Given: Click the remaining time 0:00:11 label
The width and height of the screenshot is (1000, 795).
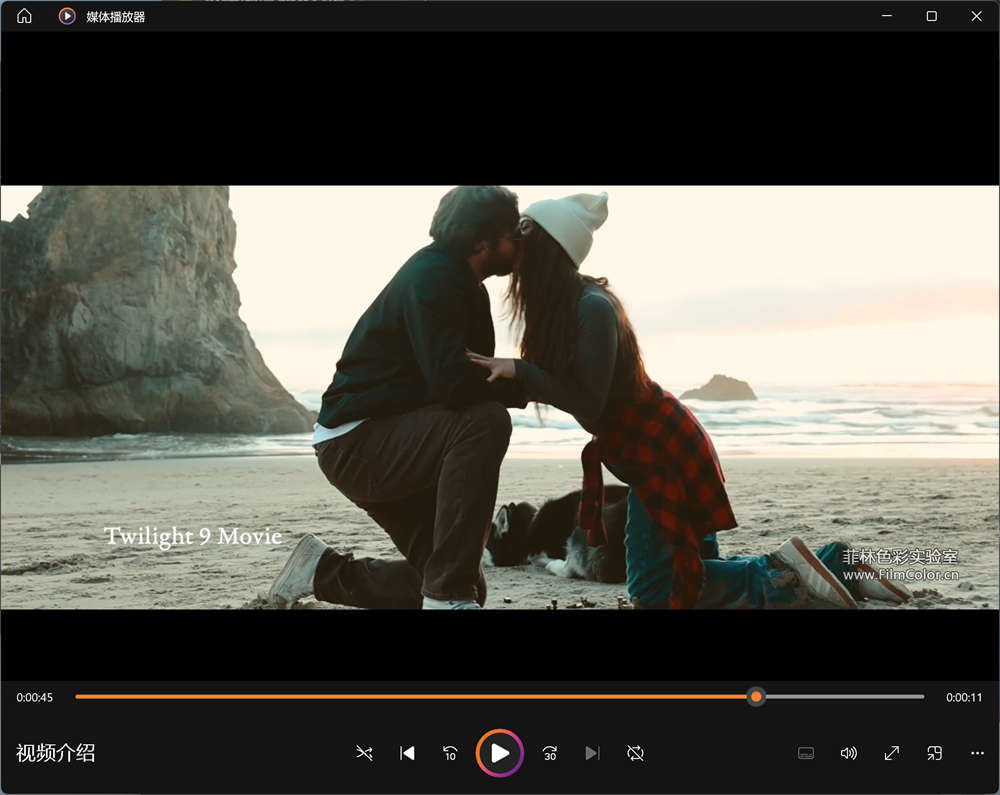Looking at the screenshot, I should (964, 697).
